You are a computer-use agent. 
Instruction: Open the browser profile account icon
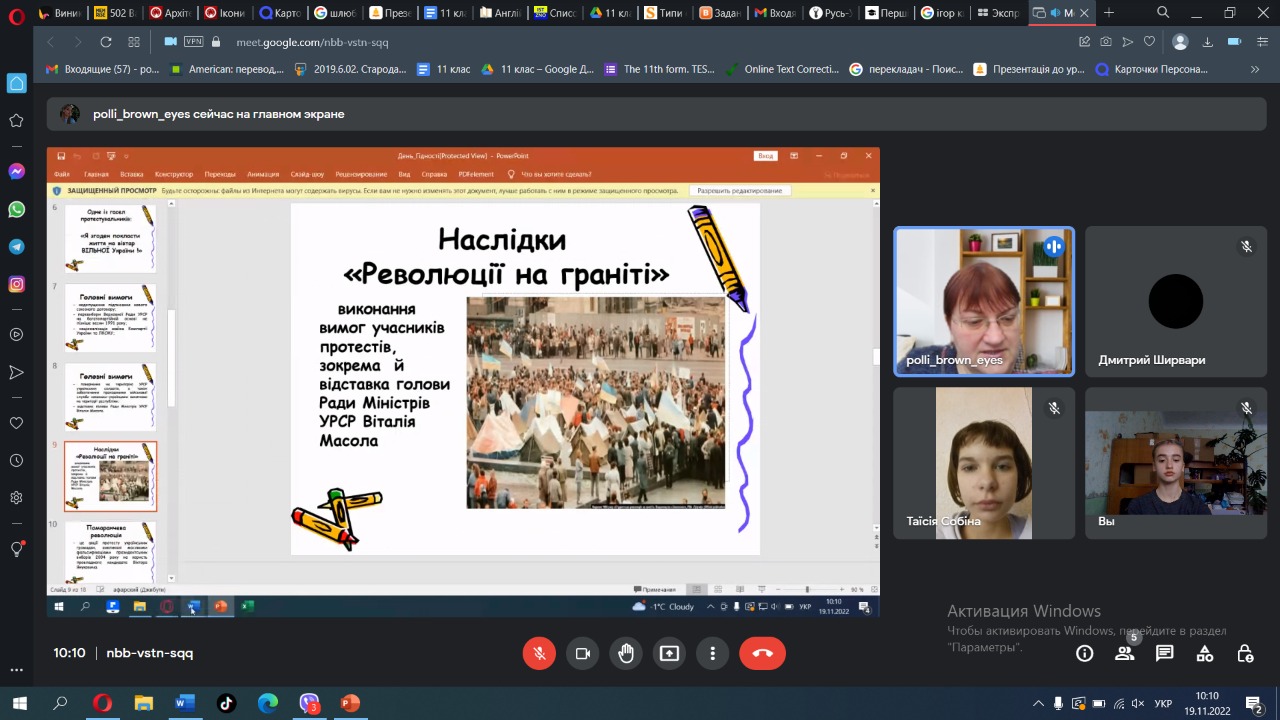click(1180, 42)
